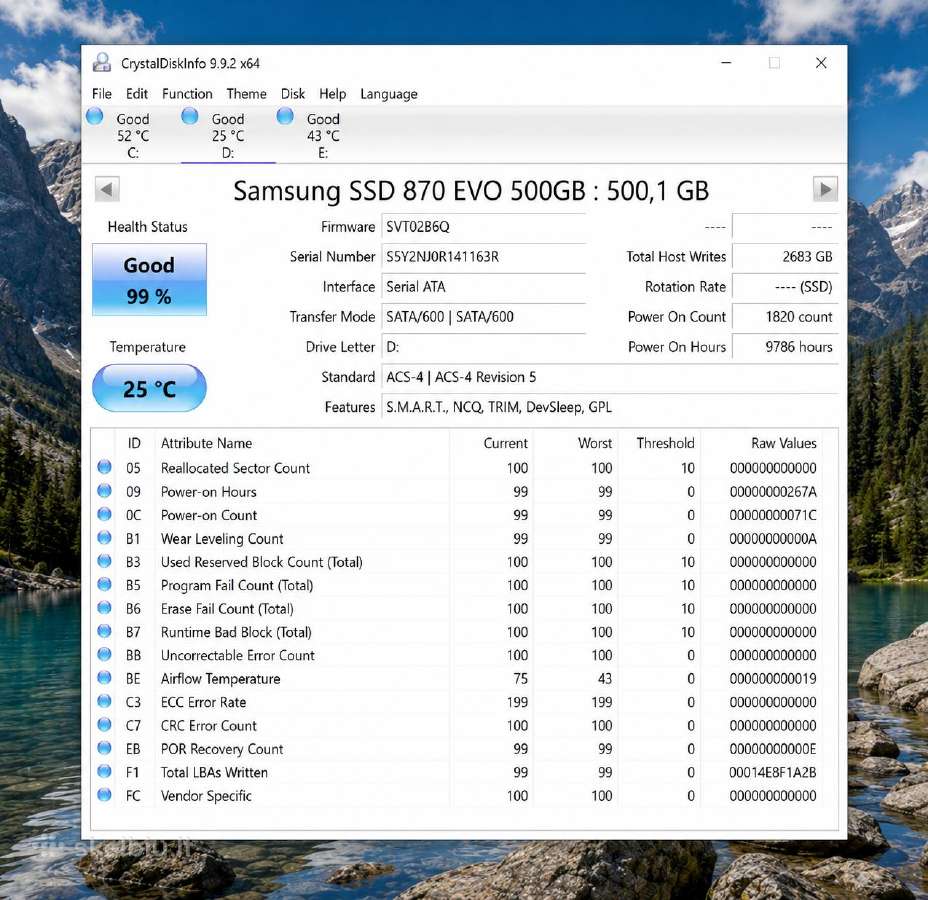Click status dot for Used Reserved Block Count
The image size is (928, 900).
point(104,560)
